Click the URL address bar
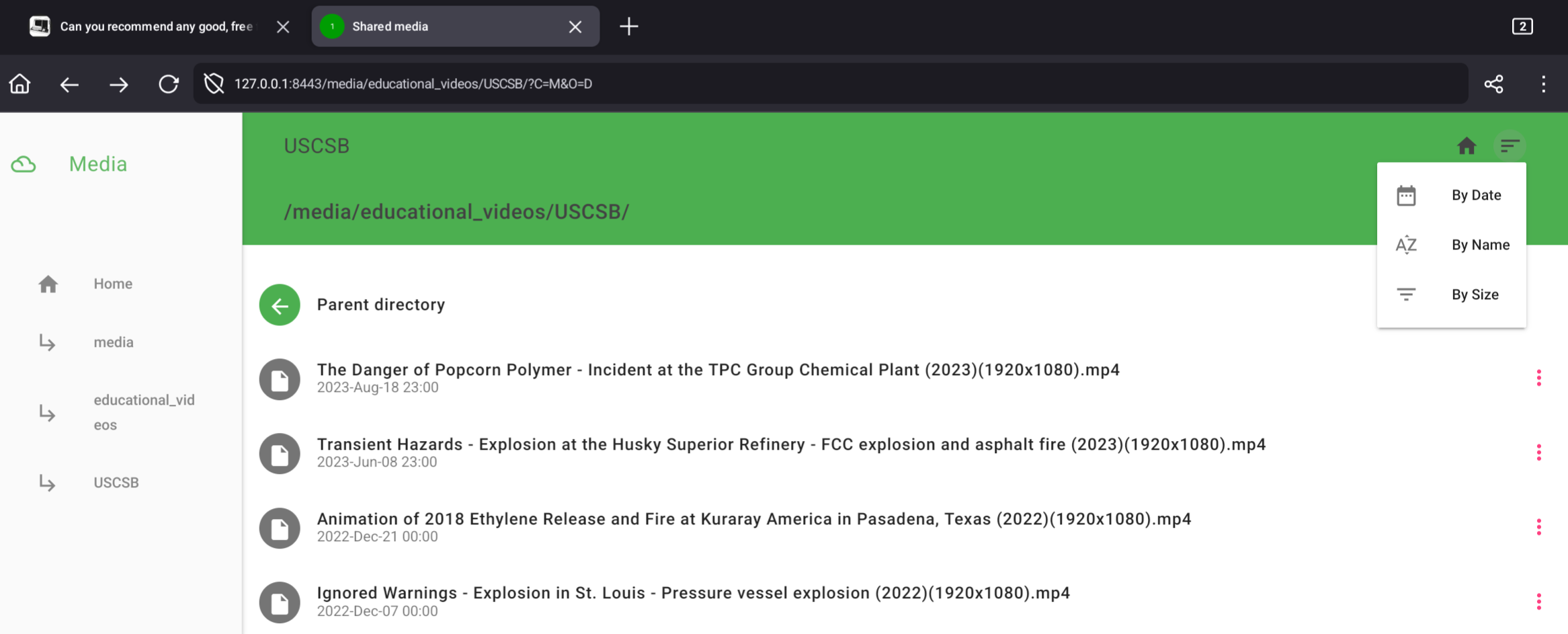 (807, 84)
